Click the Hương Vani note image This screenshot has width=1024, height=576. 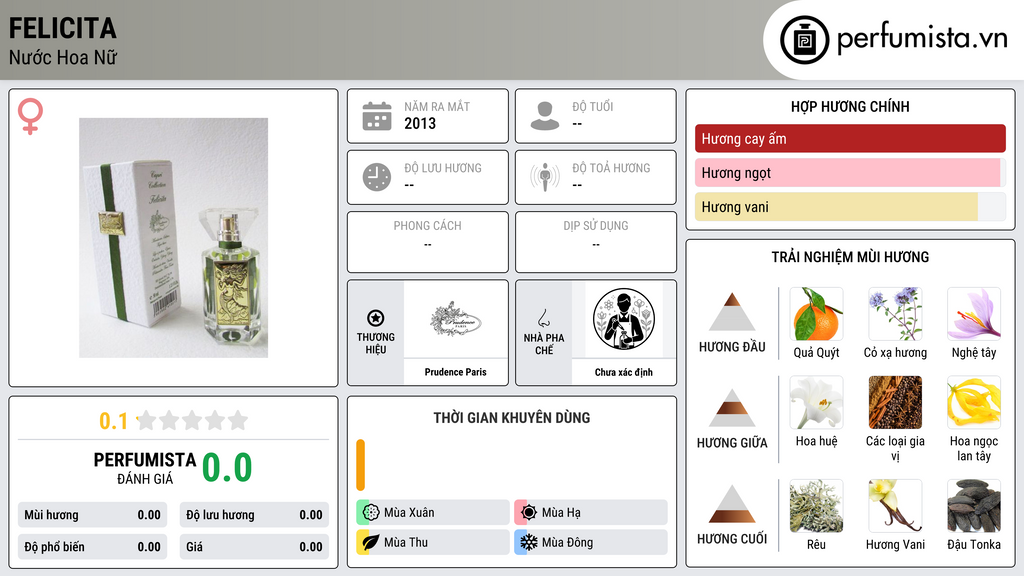(x=895, y=505)
